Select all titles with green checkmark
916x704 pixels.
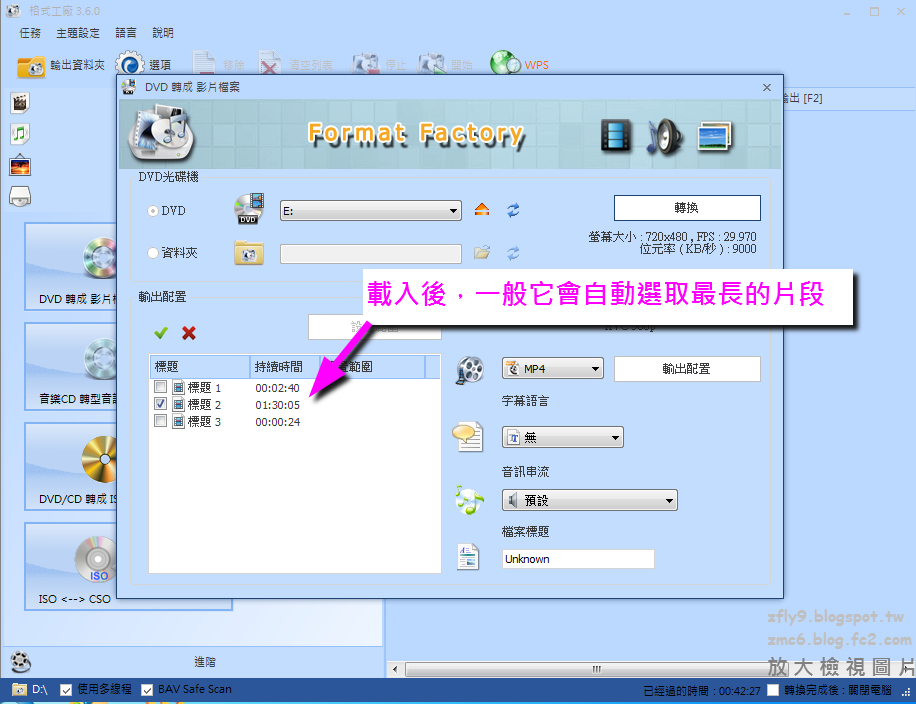[x=161, y=333]
